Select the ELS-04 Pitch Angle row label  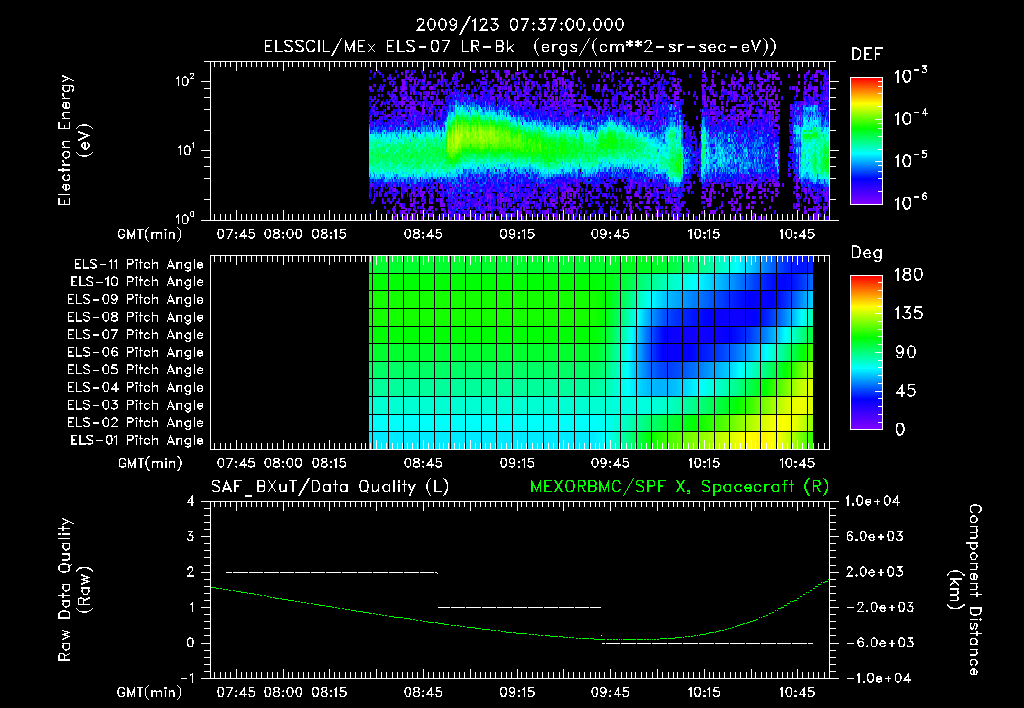click(x=135, y=387)
